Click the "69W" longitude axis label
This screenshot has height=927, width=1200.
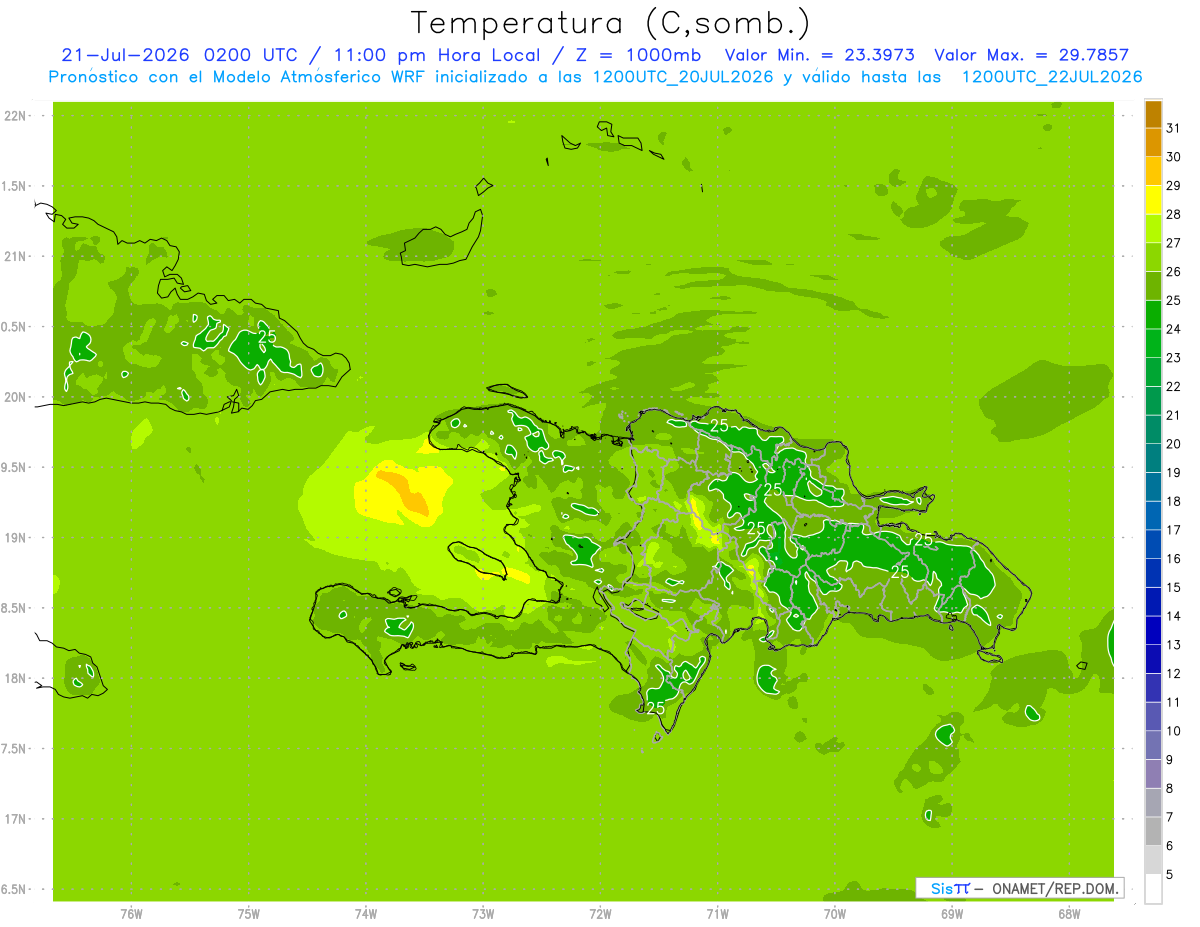[x=952, y=913]
